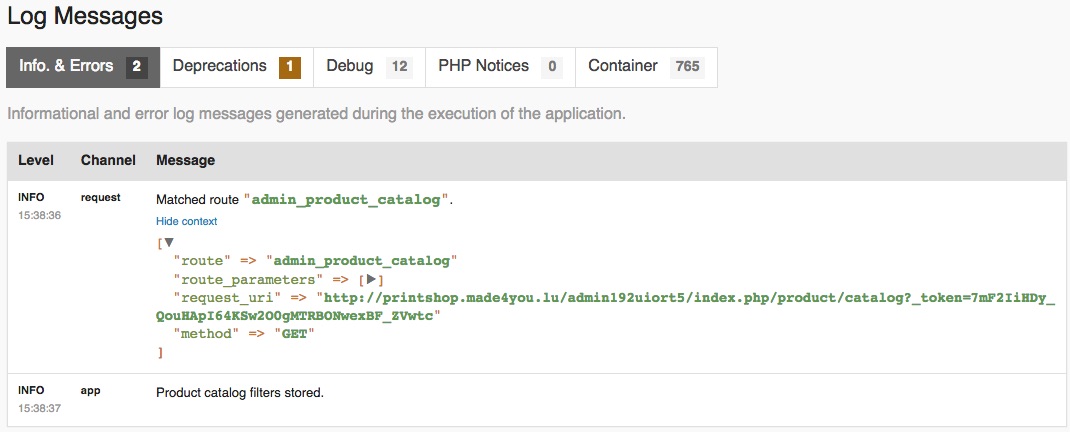Click the Hide context link
This screenshot has height=432, width=1070.
point(186,221)
